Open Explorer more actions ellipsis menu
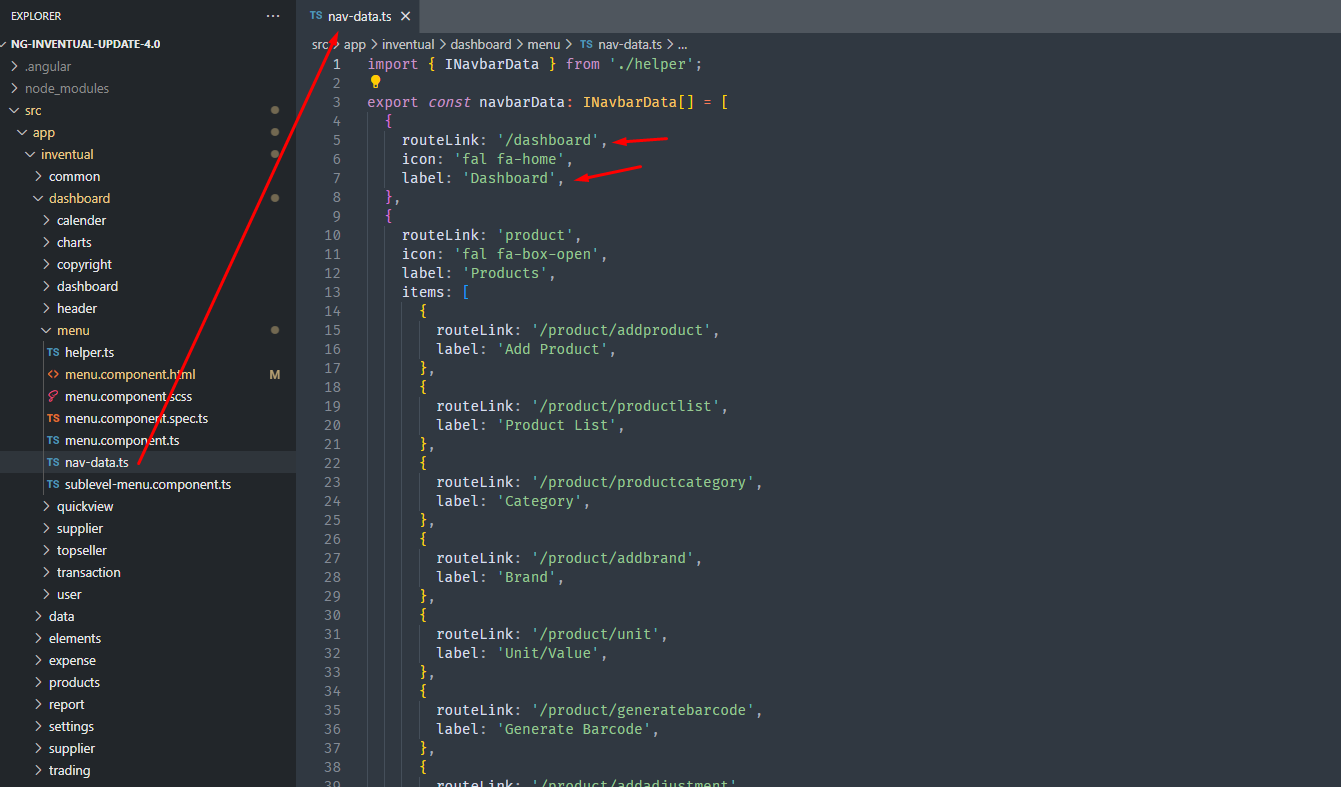Viewport: 1341px width, 787px height. pyautogui.click(x=273, y=16)
